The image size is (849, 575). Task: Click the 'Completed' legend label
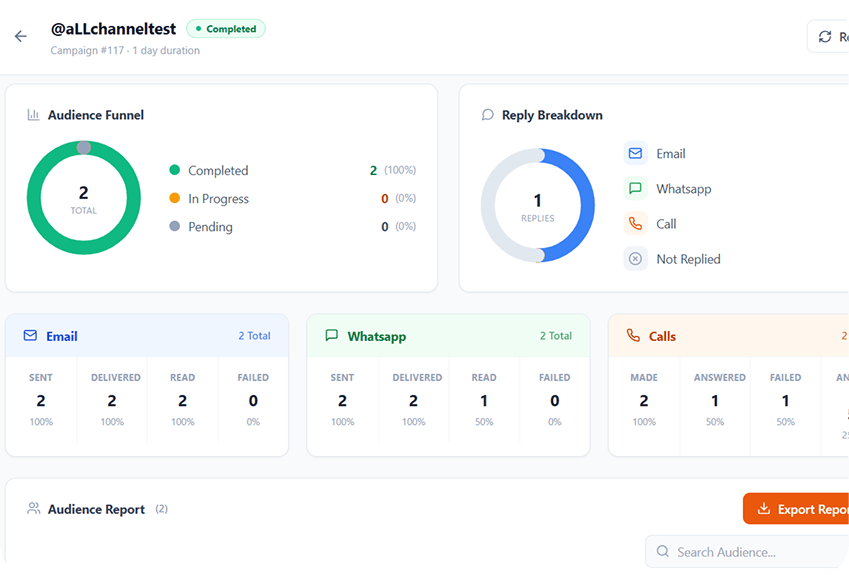[218, 171]
